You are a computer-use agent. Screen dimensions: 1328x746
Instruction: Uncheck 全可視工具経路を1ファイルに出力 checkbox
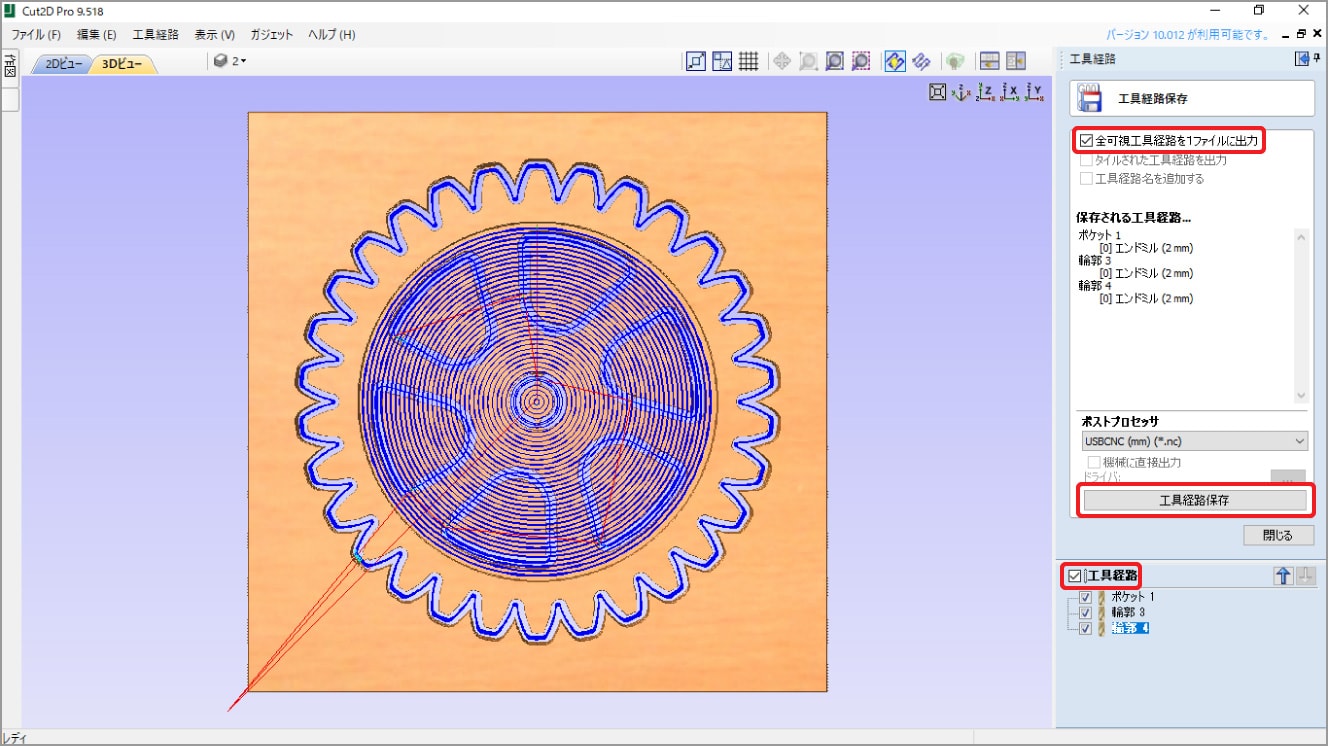1086,141
